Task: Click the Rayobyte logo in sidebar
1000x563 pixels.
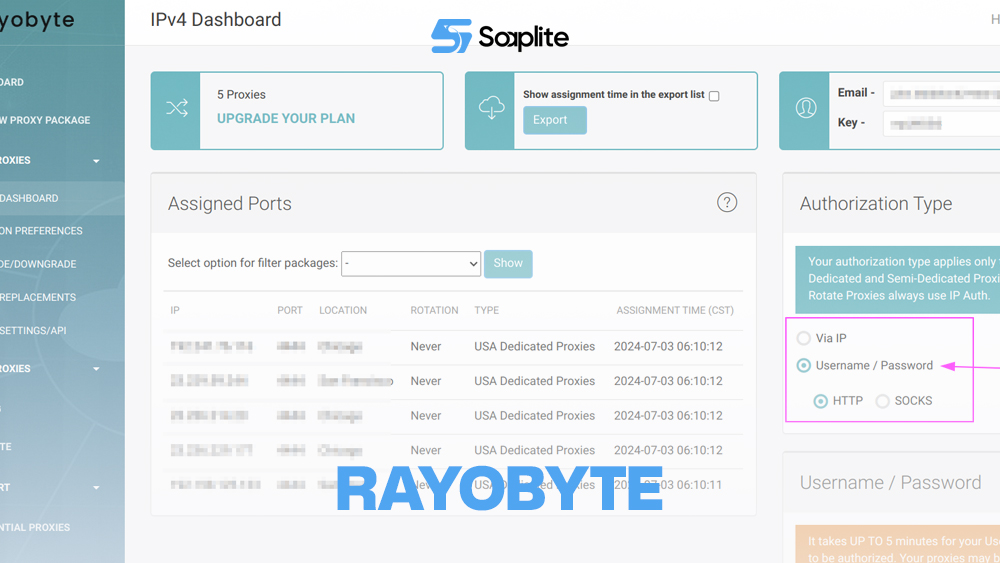Action: point(37,20)
